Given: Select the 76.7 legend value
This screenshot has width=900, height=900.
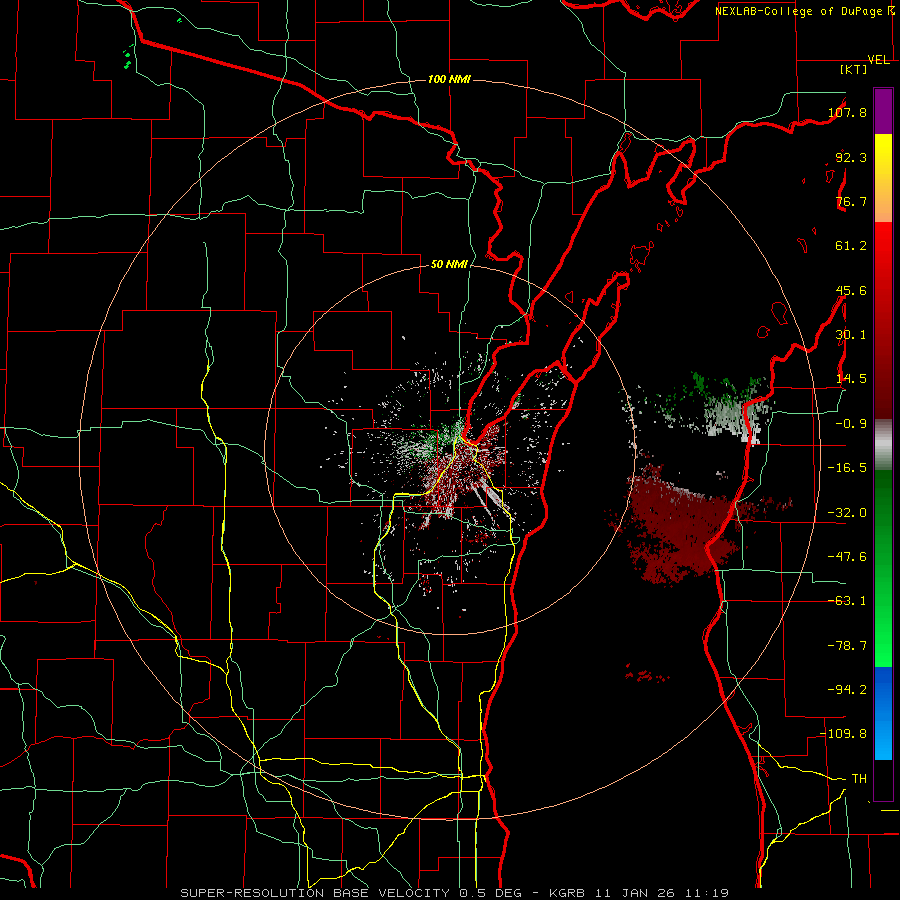Looking at the screenshot, I should (851, 201).
